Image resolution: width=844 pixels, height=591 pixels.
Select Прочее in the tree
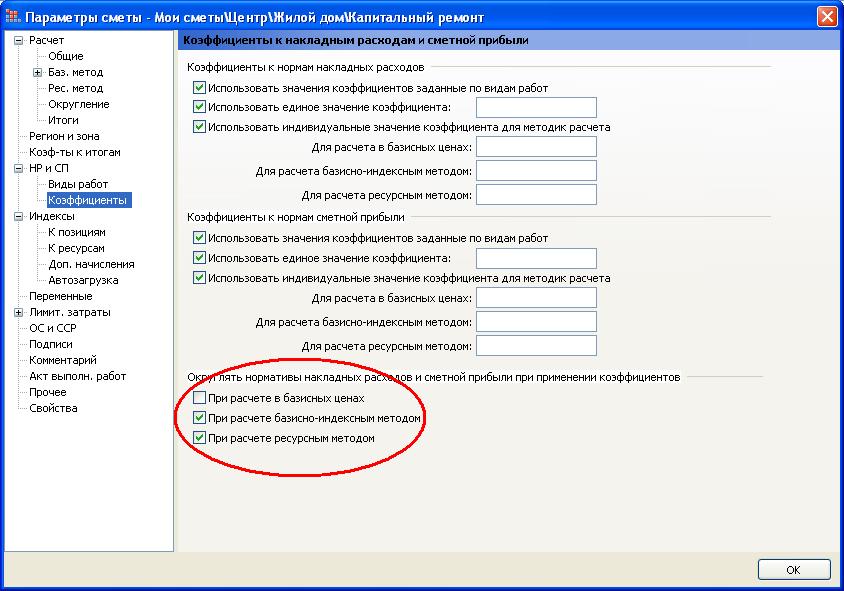point(48,392)
